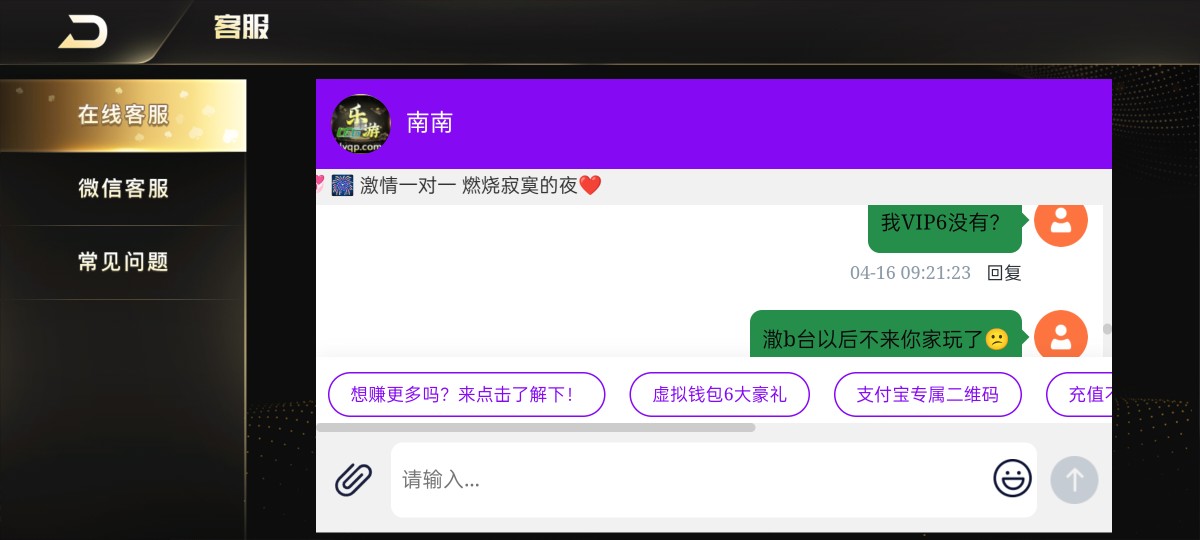This screenshot has height=540, width=1200.
Task: Open the 常见问题 tab
Action: coord(123,262)
